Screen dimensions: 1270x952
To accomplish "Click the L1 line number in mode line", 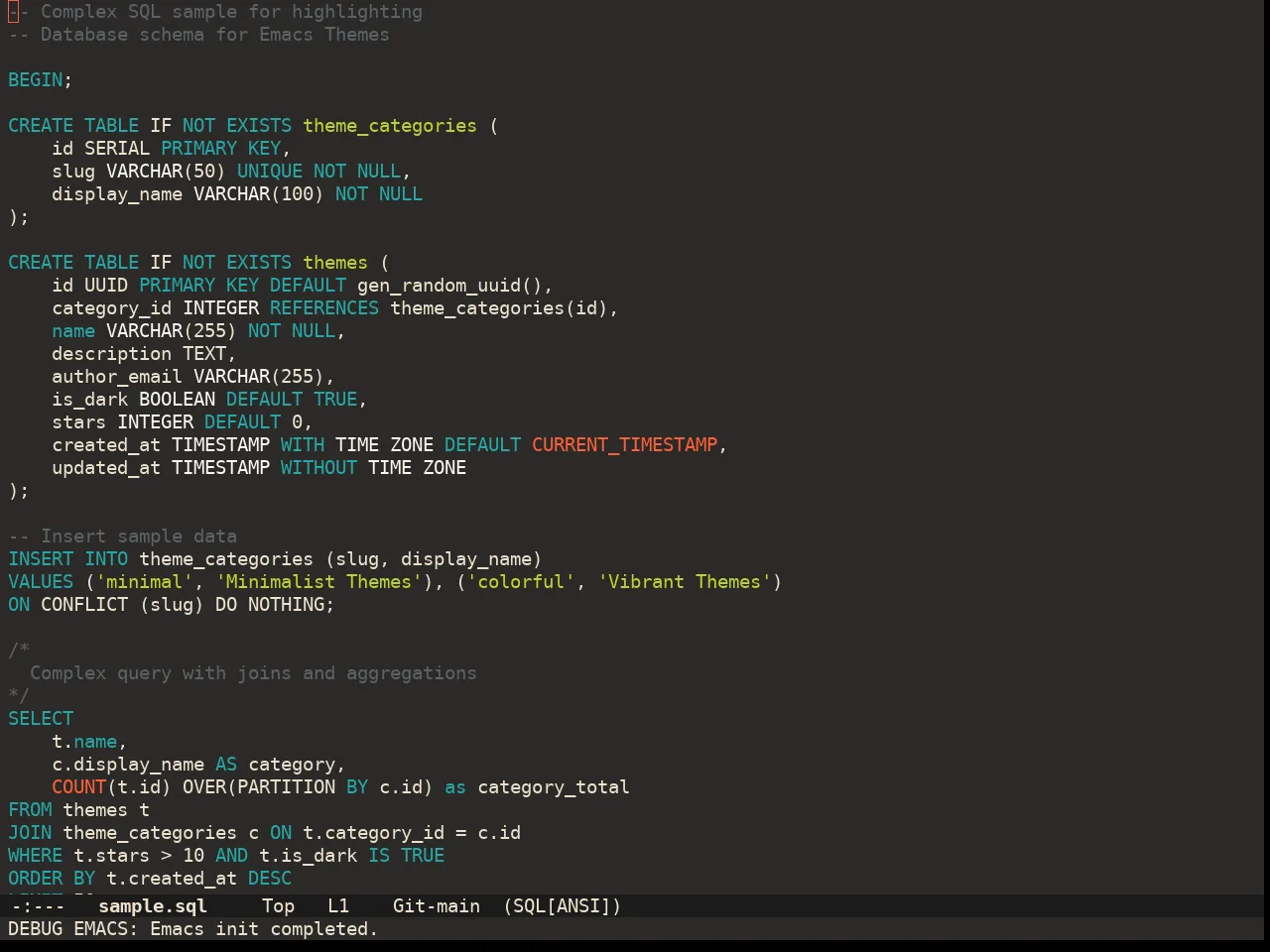I will [338, 906].
